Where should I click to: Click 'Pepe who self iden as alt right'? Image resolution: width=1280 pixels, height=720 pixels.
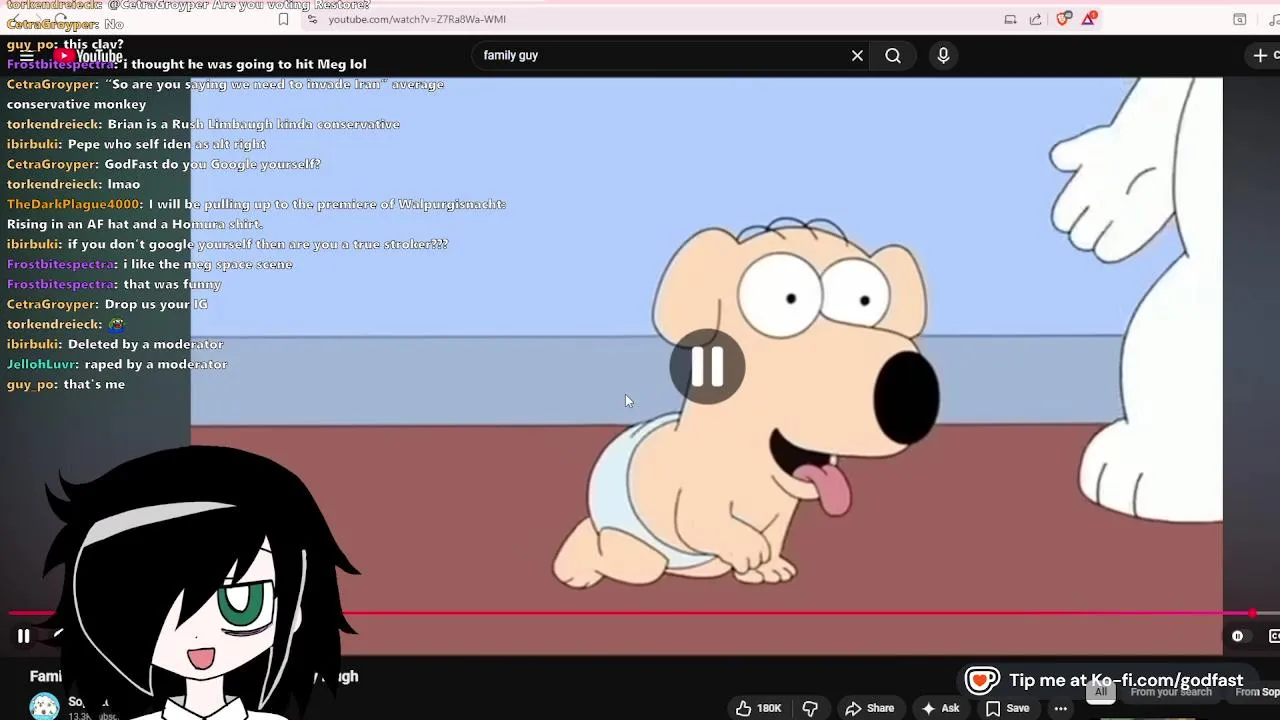click(167, 144)
